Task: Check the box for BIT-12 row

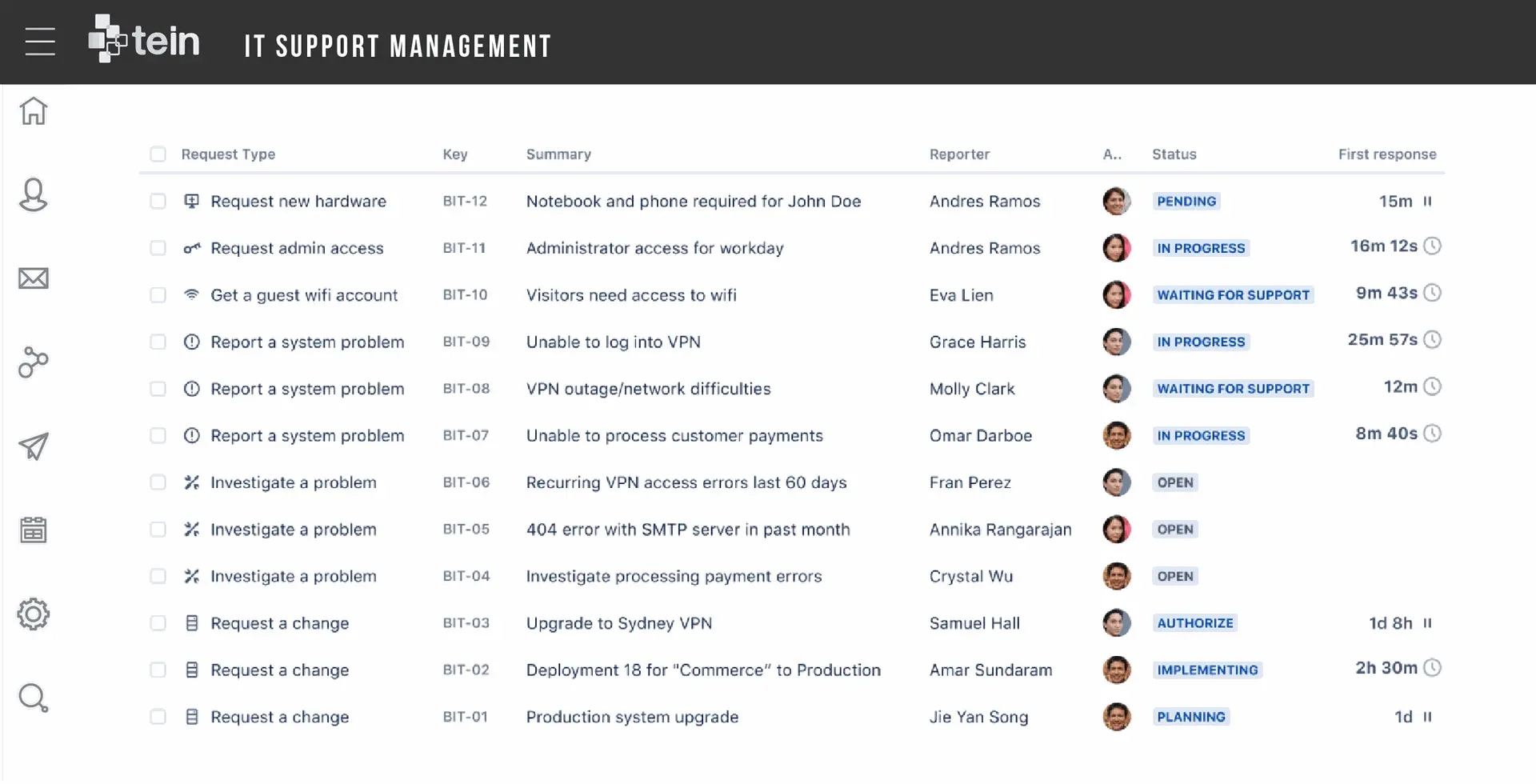Action: pos(158,202)
